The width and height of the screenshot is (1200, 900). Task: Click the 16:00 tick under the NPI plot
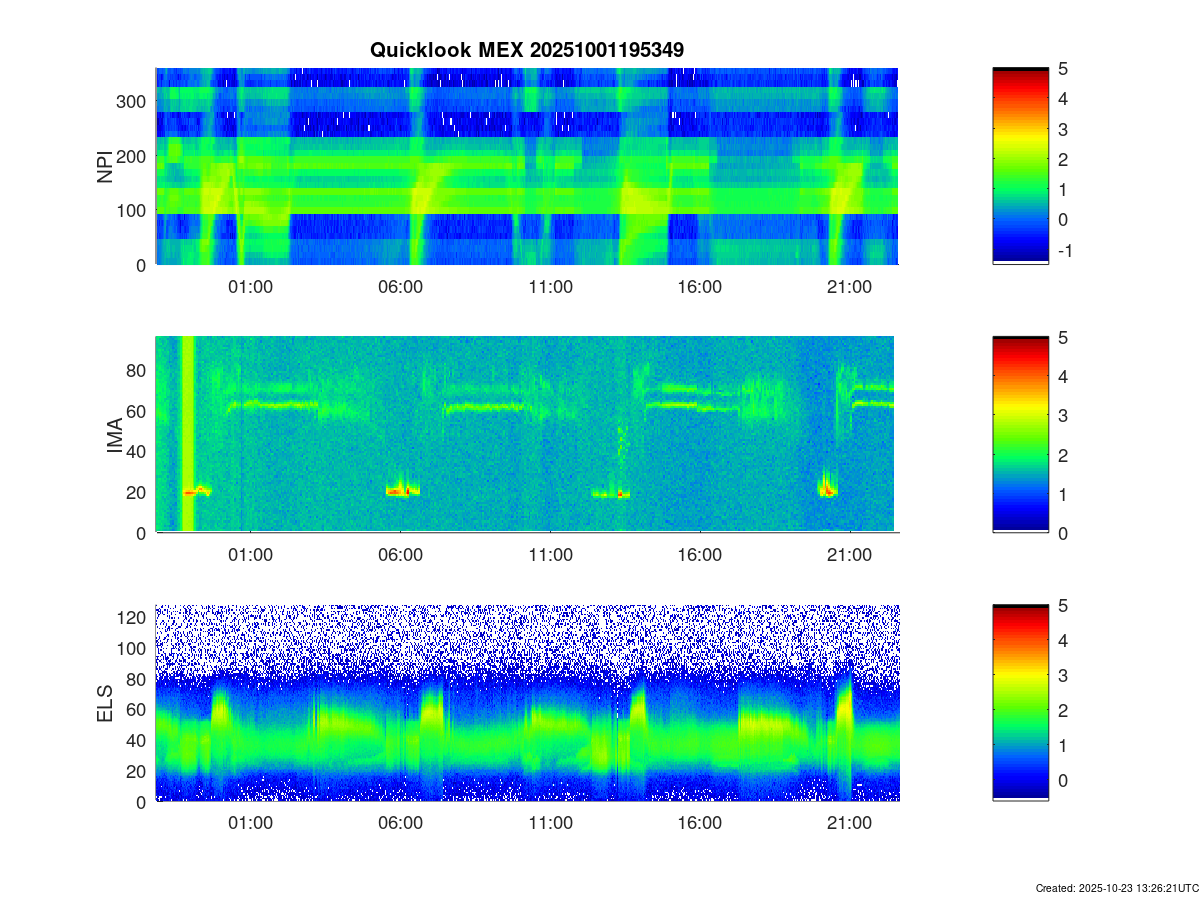(x=699, y=287)
